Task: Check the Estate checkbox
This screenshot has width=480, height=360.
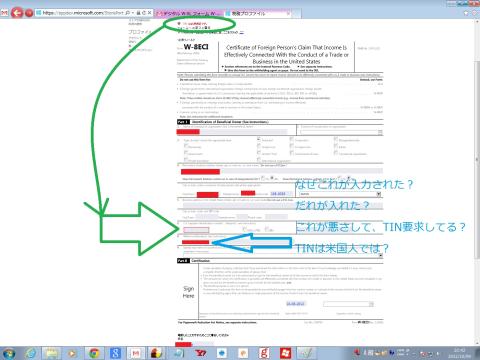Action: click(x=336, y=146)
